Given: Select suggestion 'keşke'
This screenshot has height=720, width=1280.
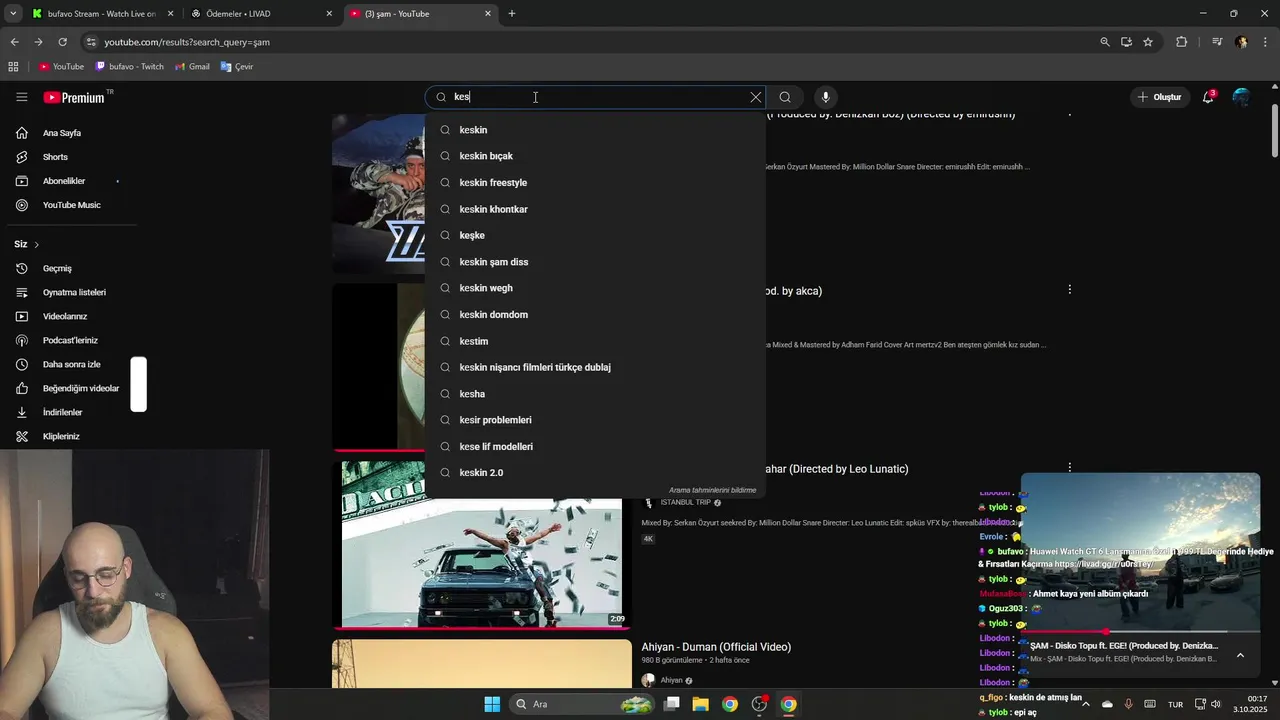Looking at the screenshot, I should (595, 235).
